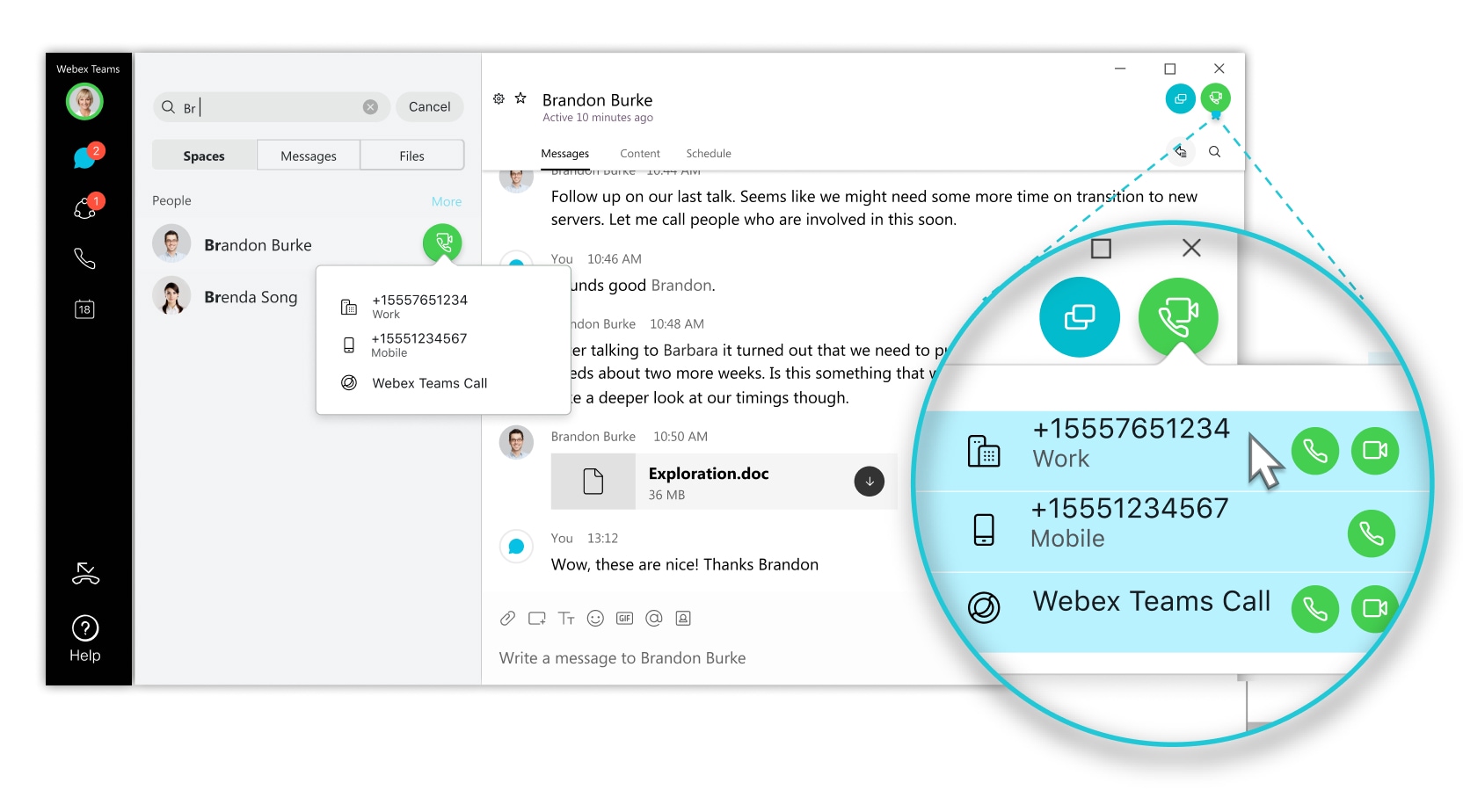Choose mobile number +15551234567 in the small call menu
This screenshot has height=812, width=1463.
click(419, 344)
